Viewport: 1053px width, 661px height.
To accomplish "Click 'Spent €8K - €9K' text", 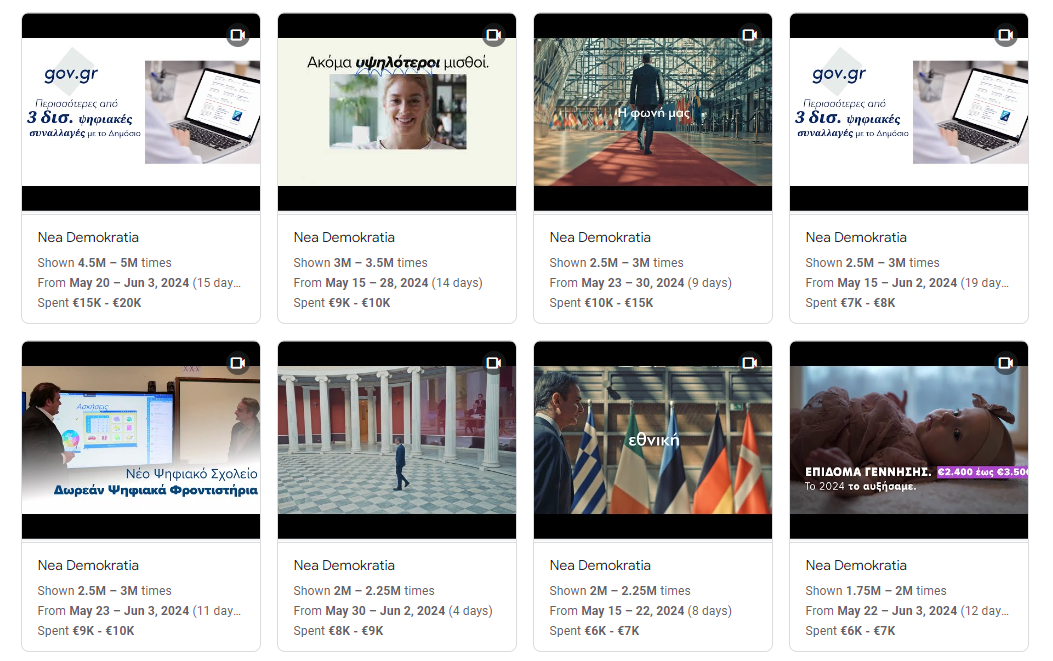I will (338, 631).
